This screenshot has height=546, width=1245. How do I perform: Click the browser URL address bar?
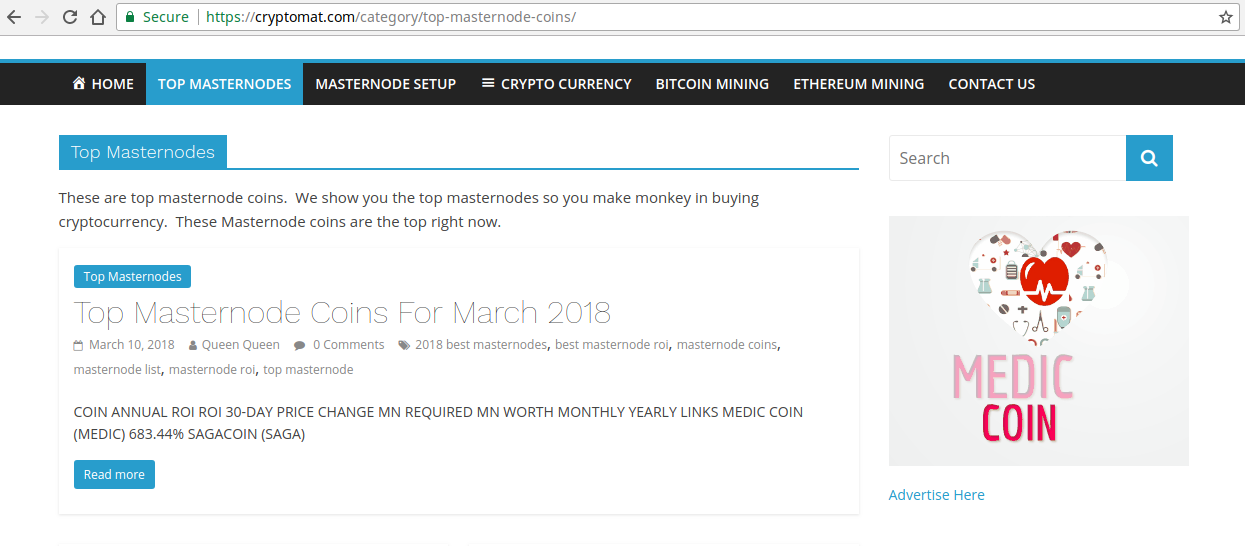680,17
